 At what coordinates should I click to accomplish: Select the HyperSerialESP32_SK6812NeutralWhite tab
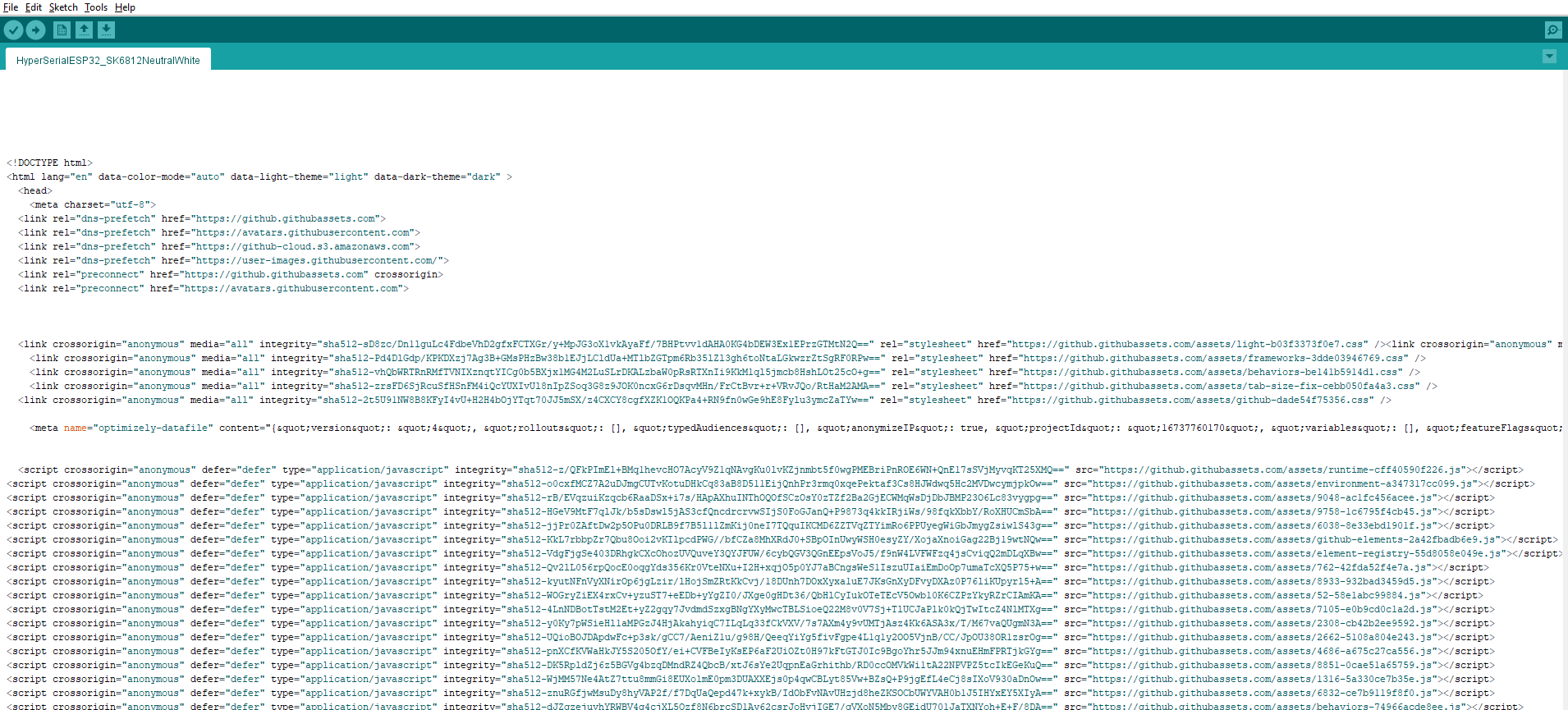108,60
